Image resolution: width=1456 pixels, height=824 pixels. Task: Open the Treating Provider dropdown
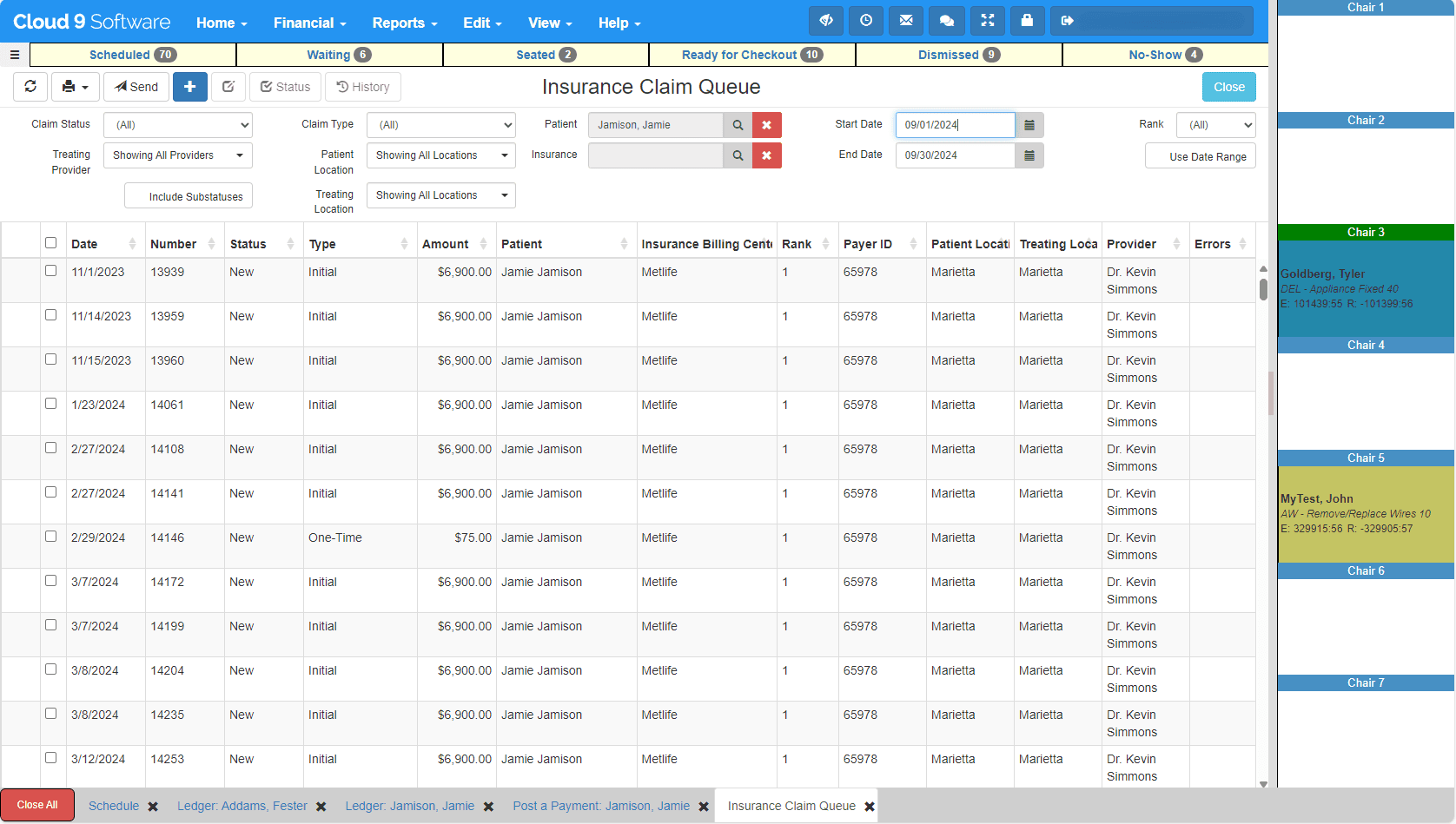[177, 155]
